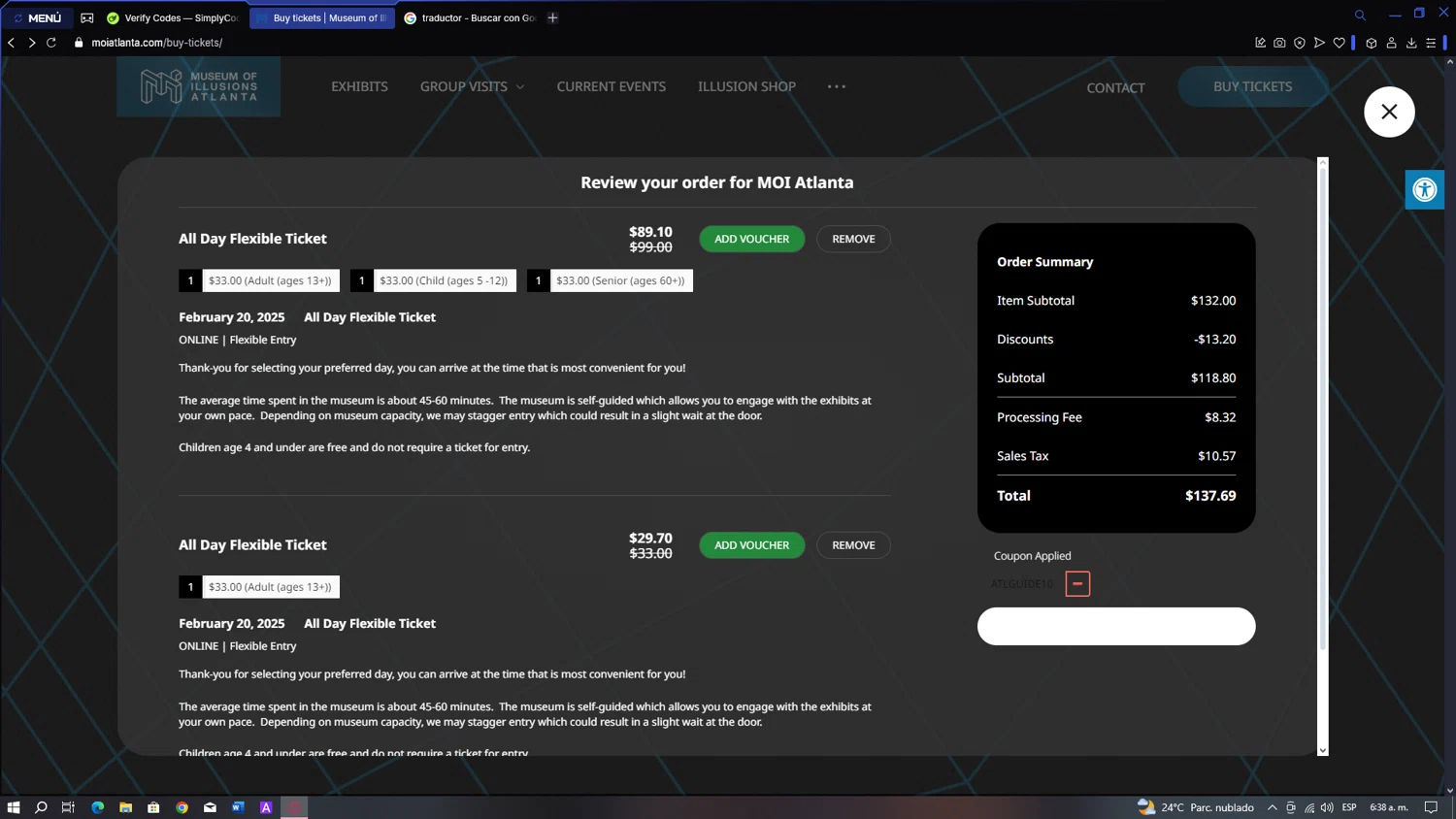Click the address bar URL

click(x=156, y=43)
